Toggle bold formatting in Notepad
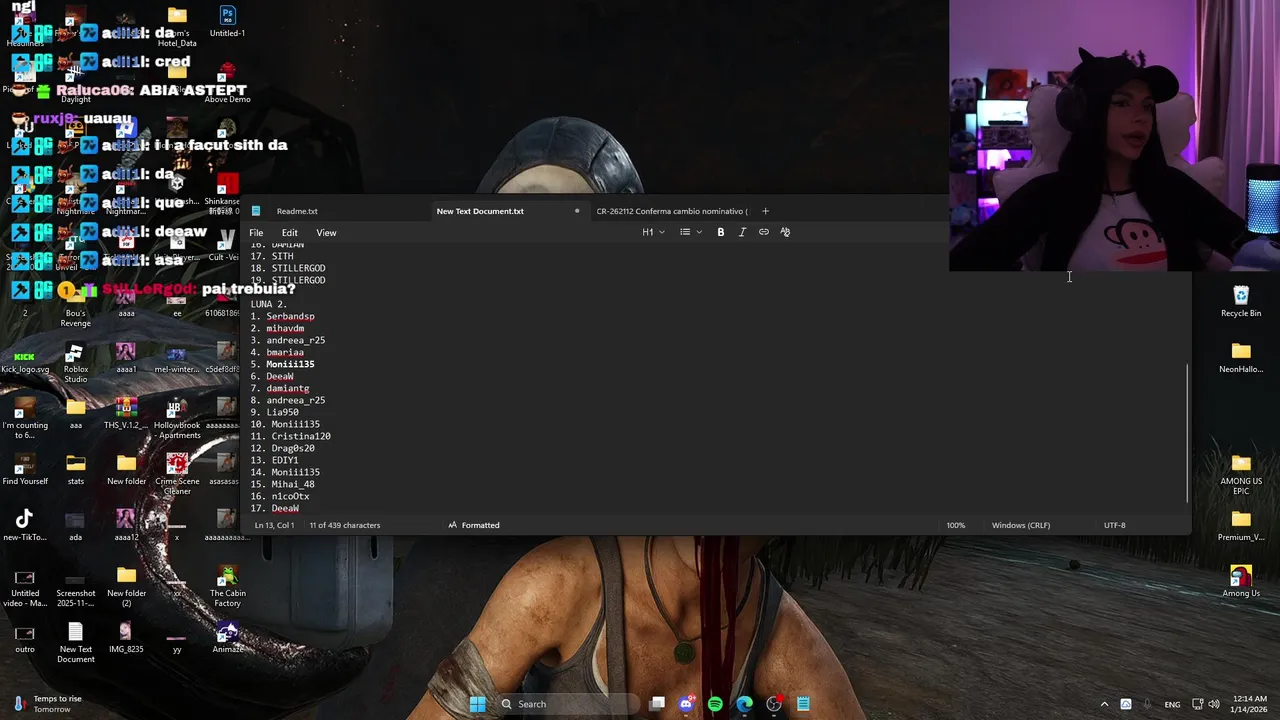Screen dimensions: 1280x720 pos(720,232)
